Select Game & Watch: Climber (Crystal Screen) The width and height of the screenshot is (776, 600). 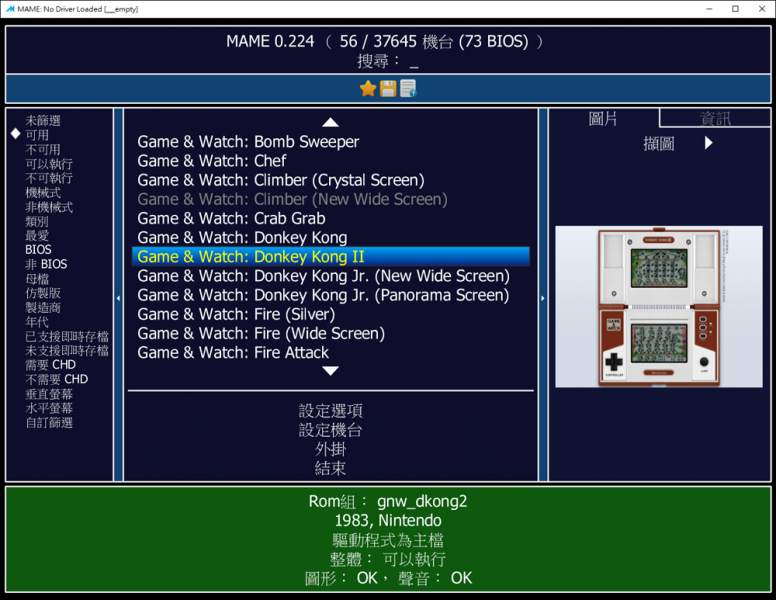331,180
